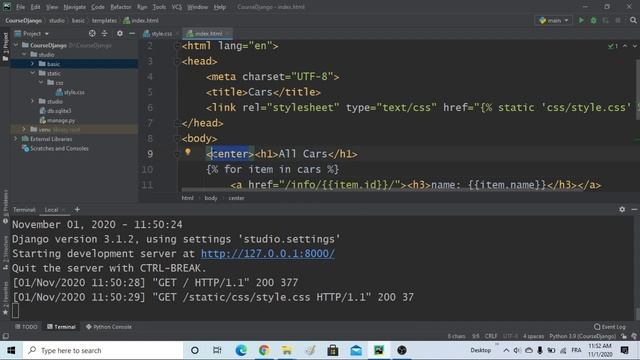Image resolution: width=640 pixels, height=360 pixels.
Task: Switch to Local terminal tab
Action: coord(51,210)
